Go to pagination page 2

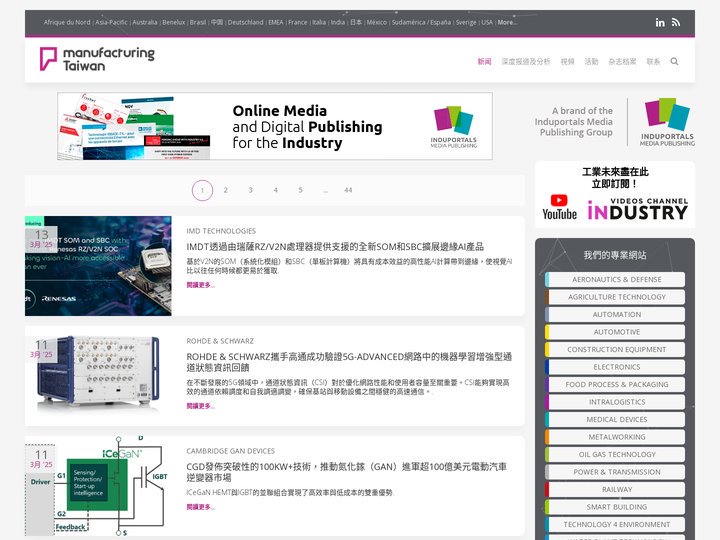(225, 190)
